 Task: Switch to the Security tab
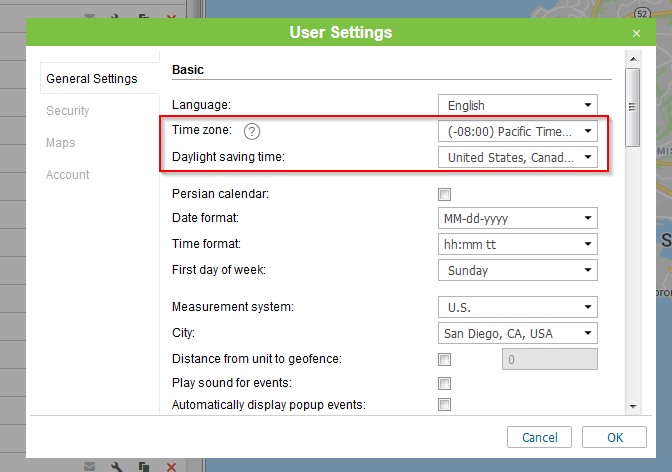[x=68, y=111]
